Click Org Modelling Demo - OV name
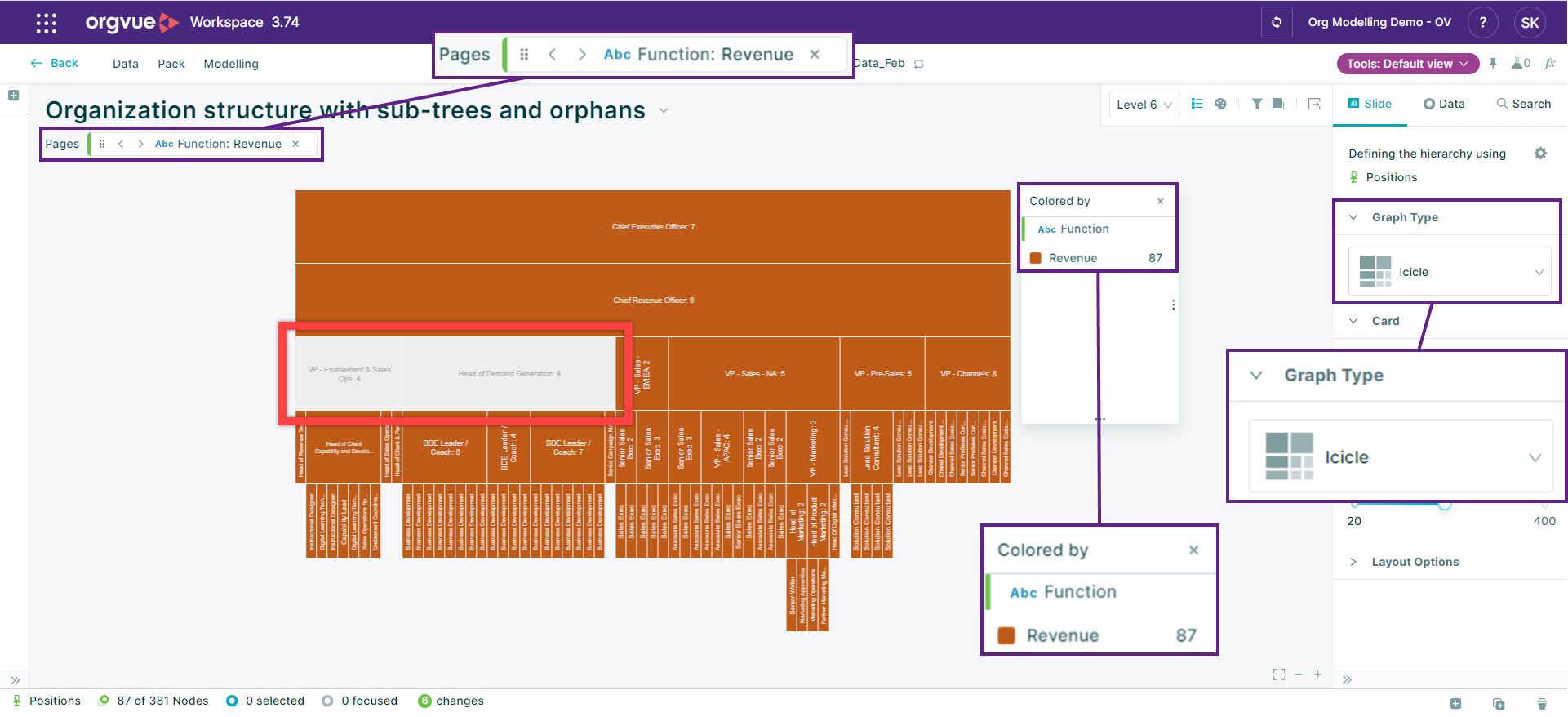 coord(1379,22)
